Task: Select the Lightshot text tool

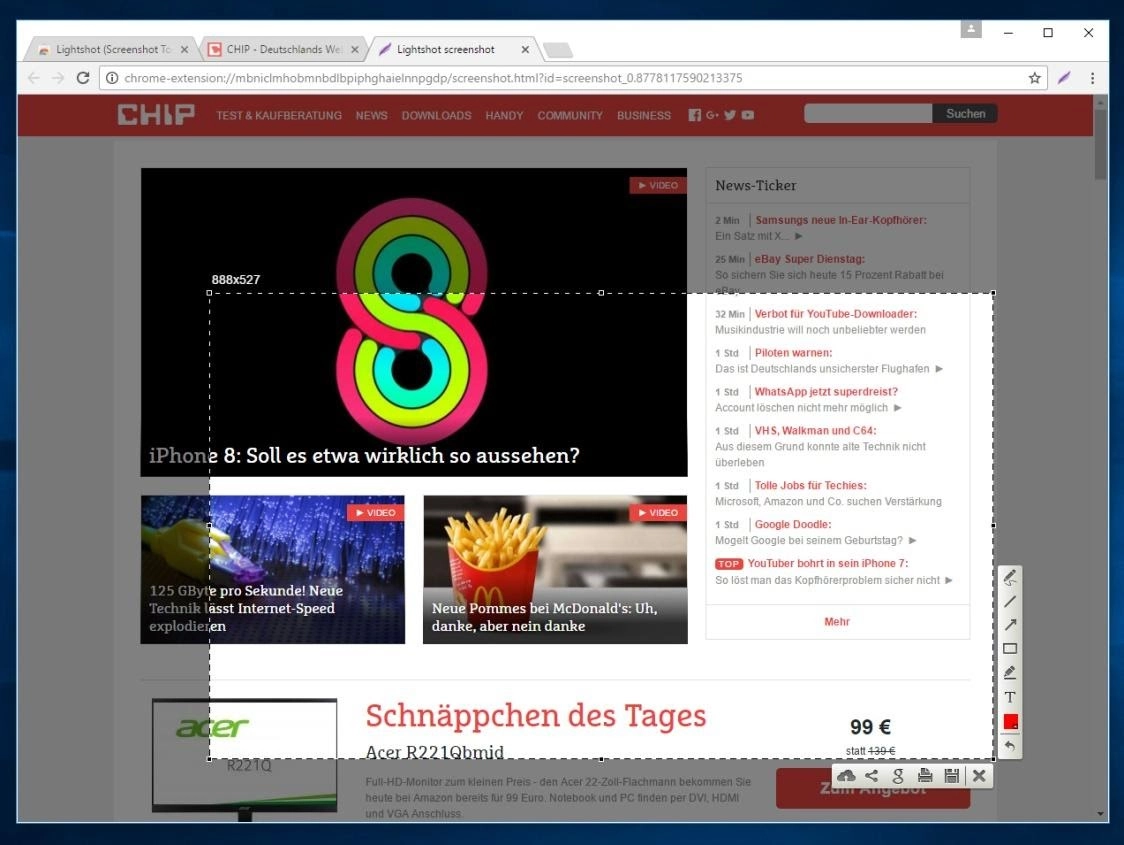Action: coord(1010,697)
